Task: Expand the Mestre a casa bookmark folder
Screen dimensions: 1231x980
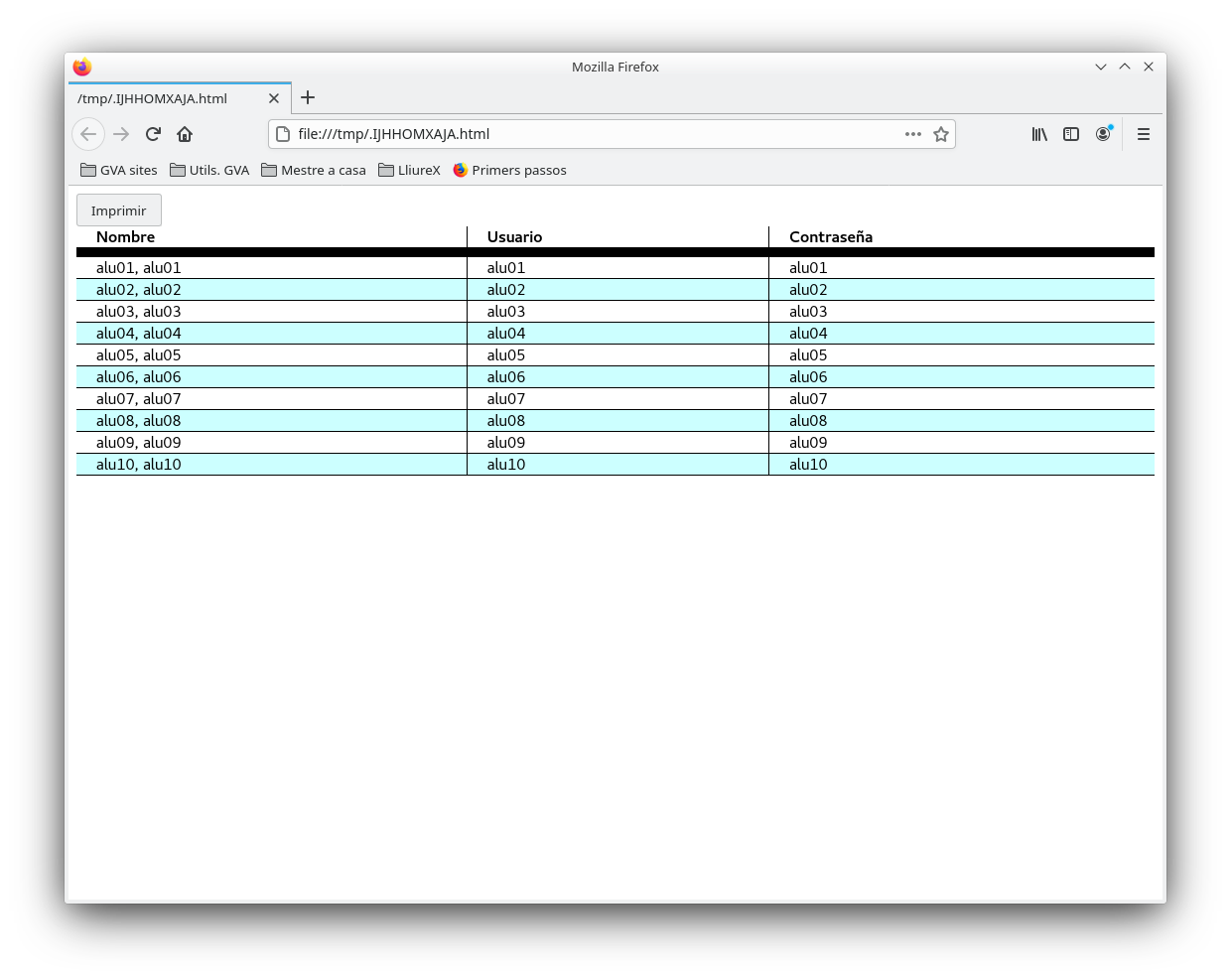Action: pyautogui.click(x=314, y=170)
